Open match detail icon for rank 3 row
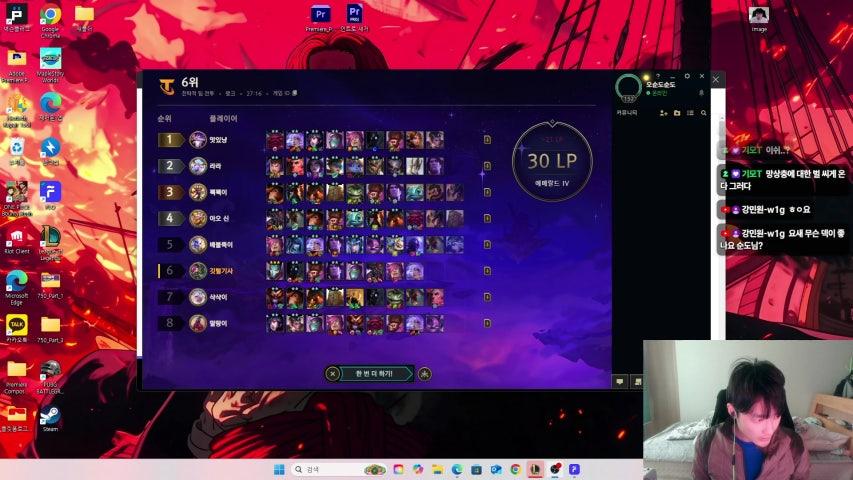The width and height of the screenshot is (853, 480). click(487, 192)
